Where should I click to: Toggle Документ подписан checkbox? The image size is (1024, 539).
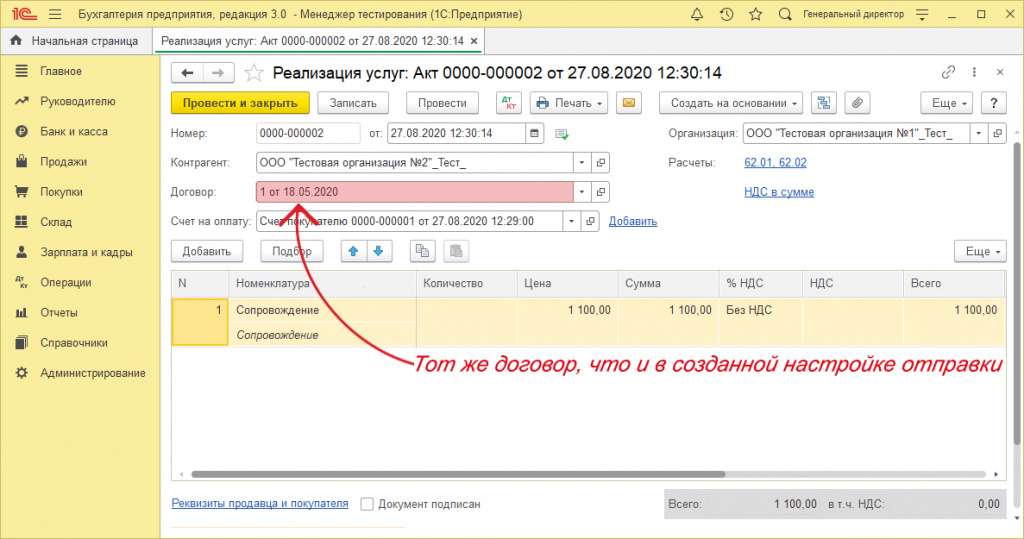[x=367, y=504]
